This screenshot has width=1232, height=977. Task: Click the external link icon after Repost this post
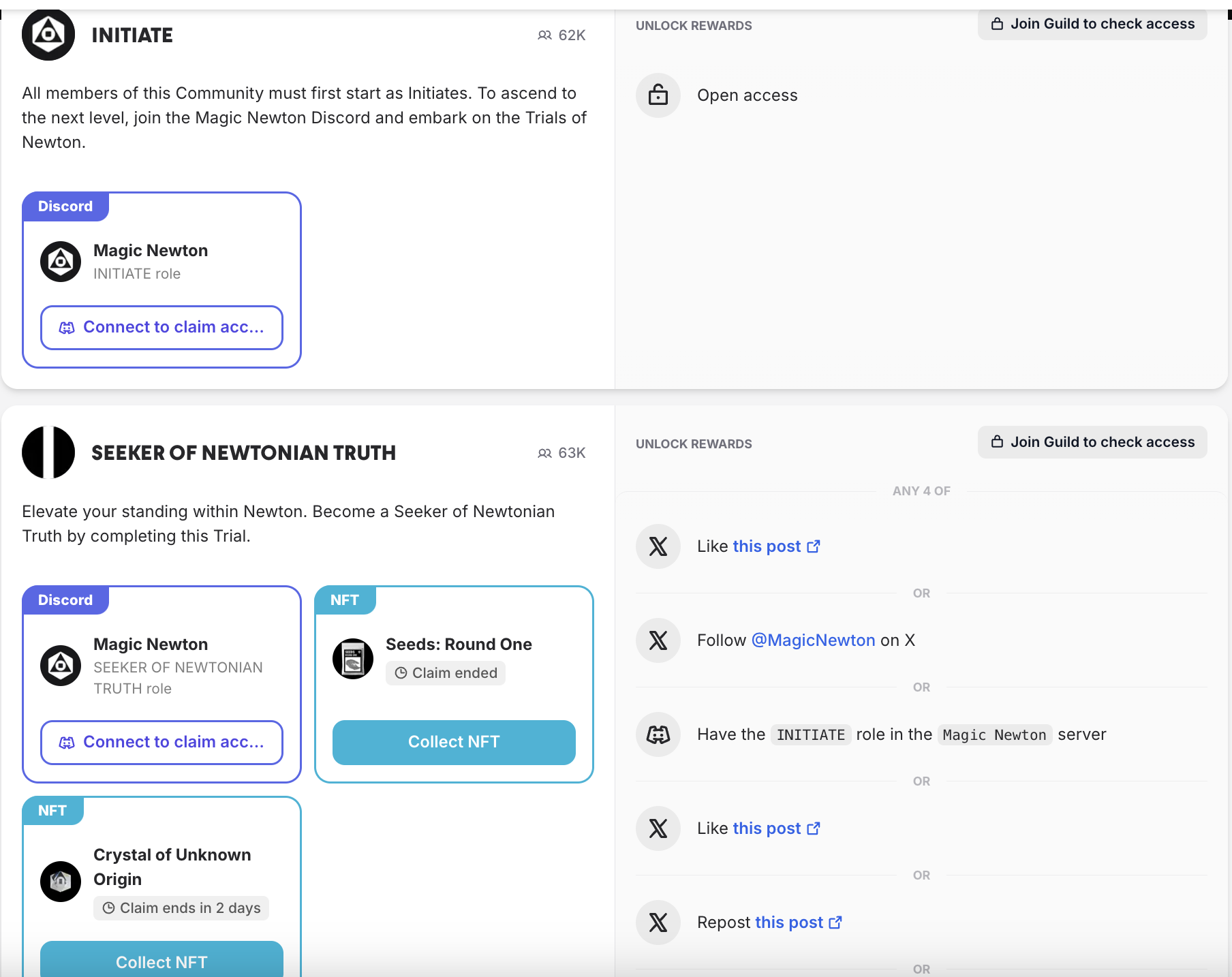pos(835,922)
